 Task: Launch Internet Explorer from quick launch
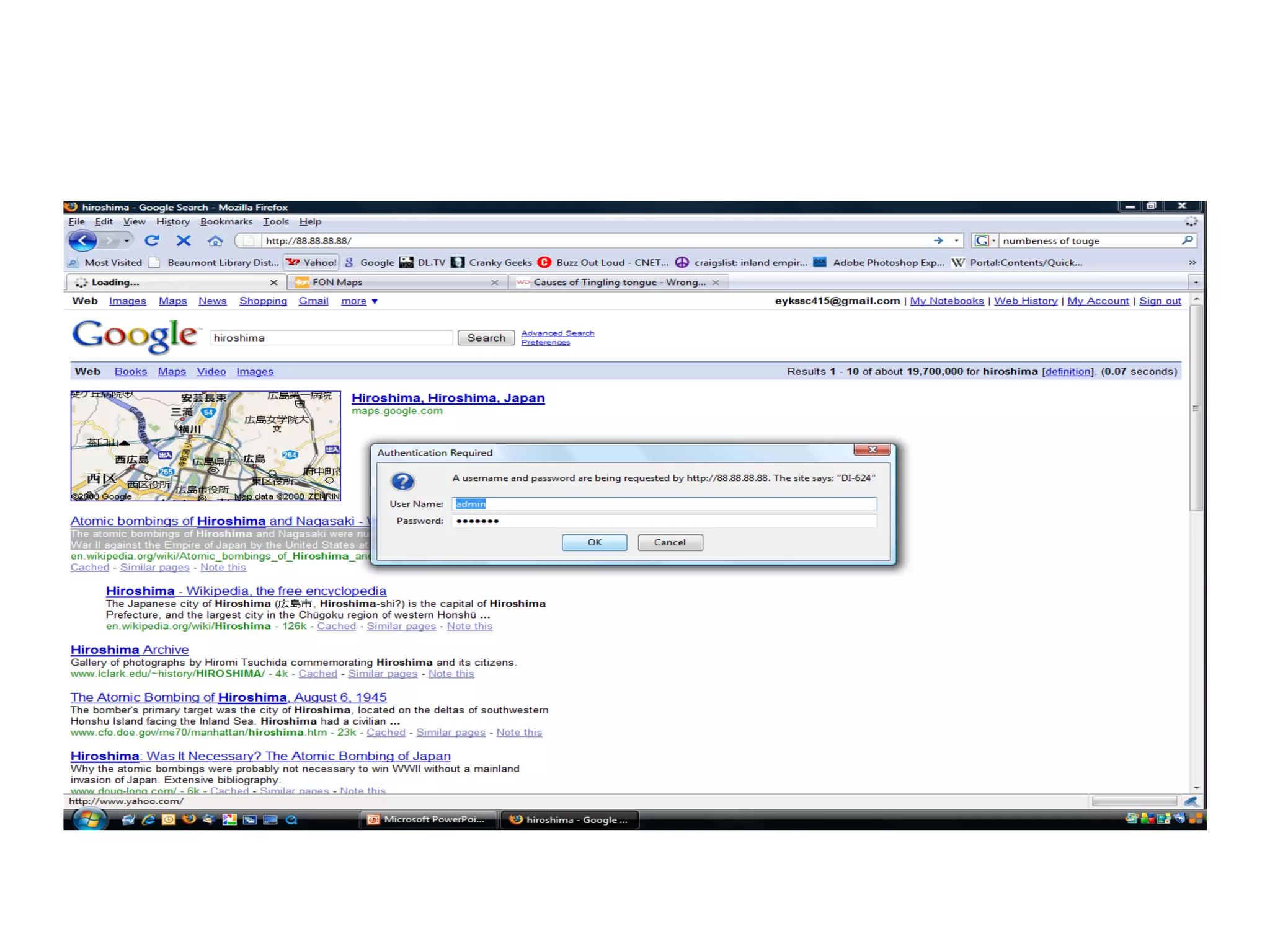(148, 819)
